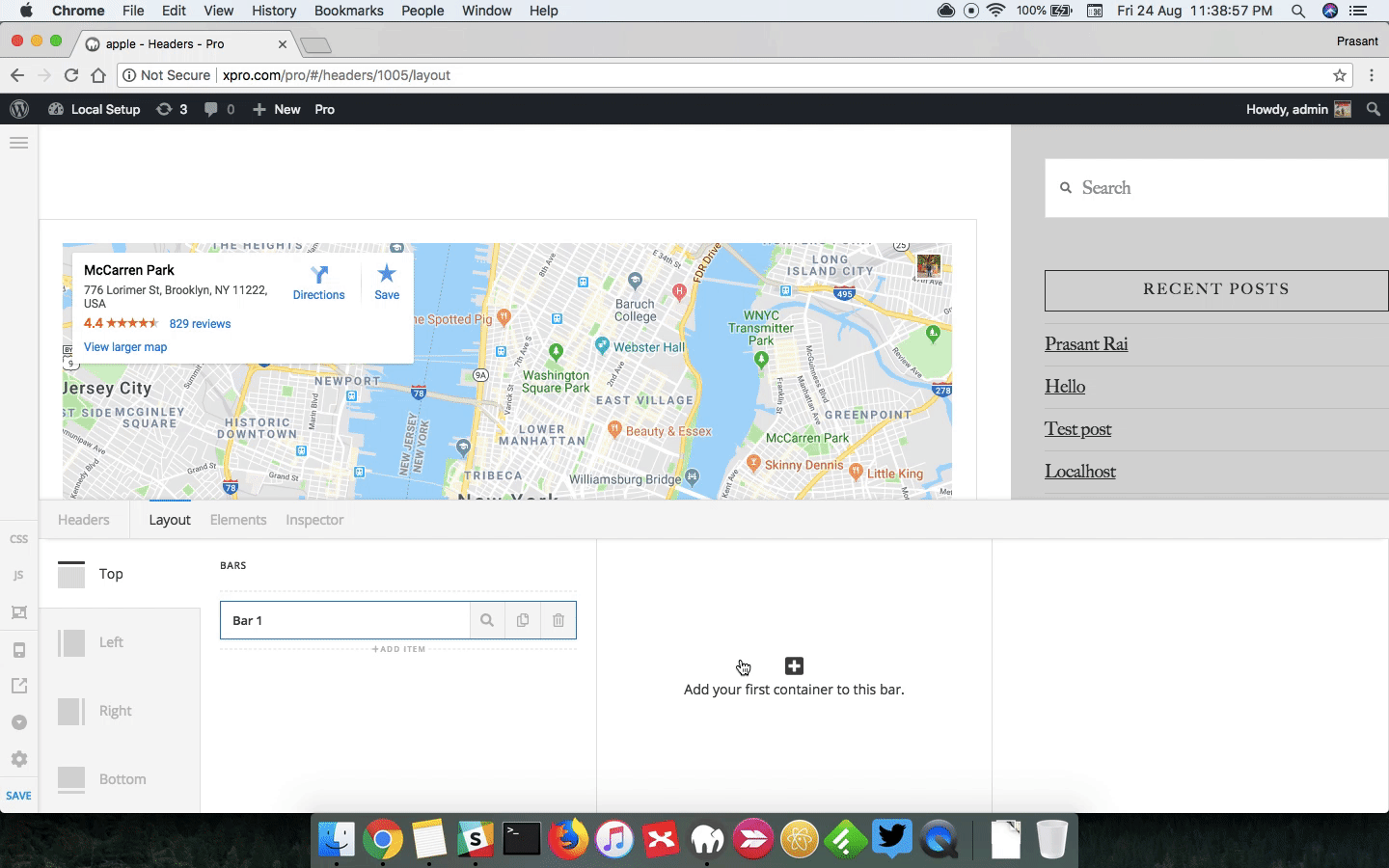Open the 3 pending updates icon
1389x868 pixels.
point(172,109)
